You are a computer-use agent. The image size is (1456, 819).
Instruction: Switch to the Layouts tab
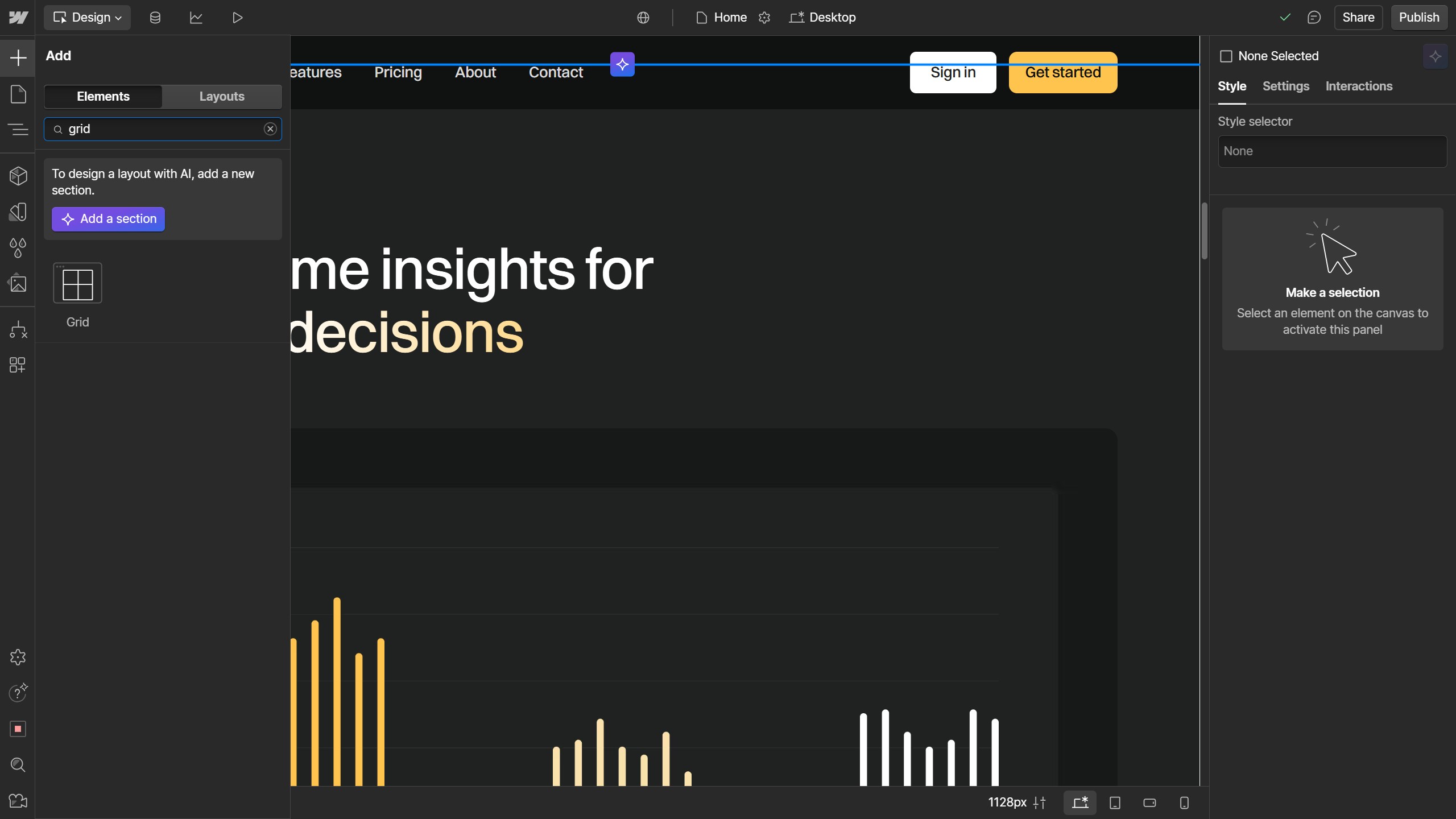pyautogui.click(x=222, y=96)
